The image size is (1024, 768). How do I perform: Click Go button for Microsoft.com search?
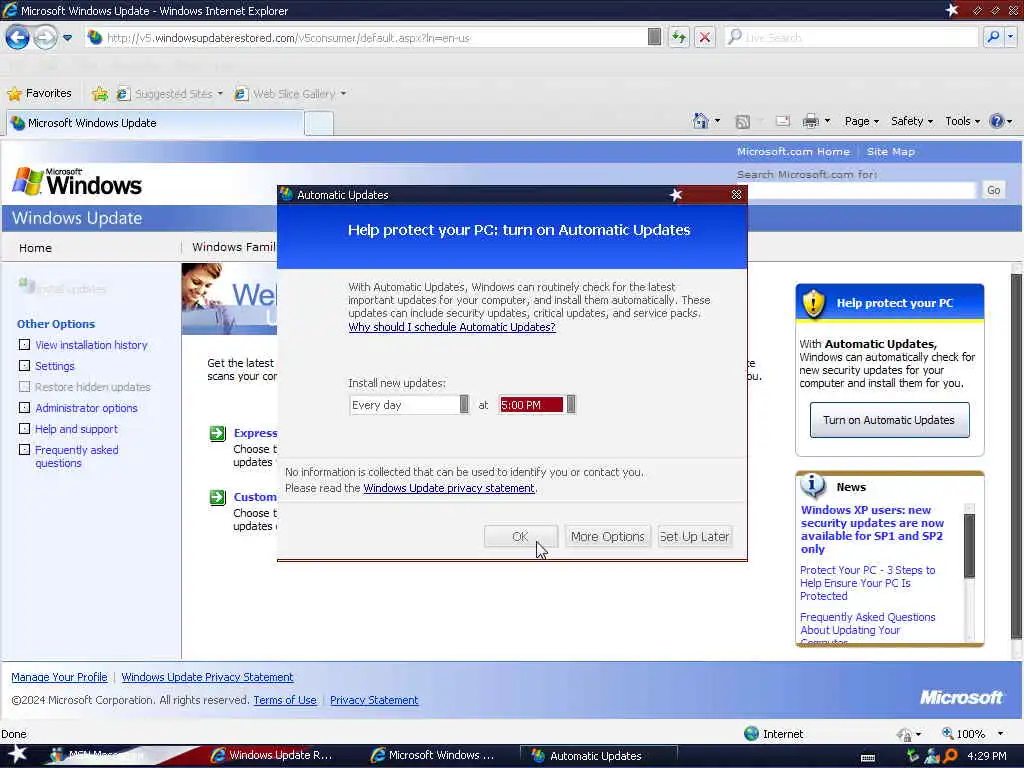(x=993, y=190)
